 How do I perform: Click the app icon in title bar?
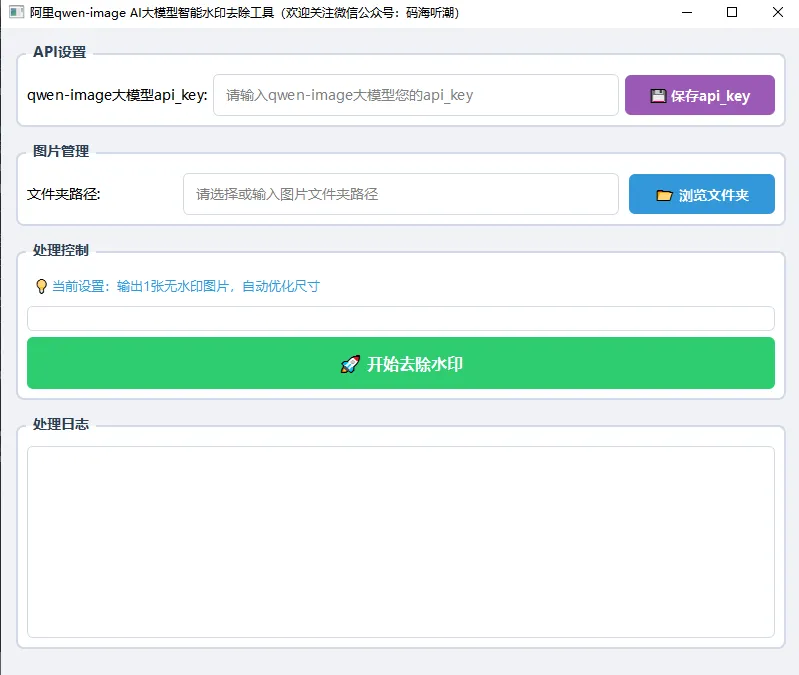[x=16, y=12]
